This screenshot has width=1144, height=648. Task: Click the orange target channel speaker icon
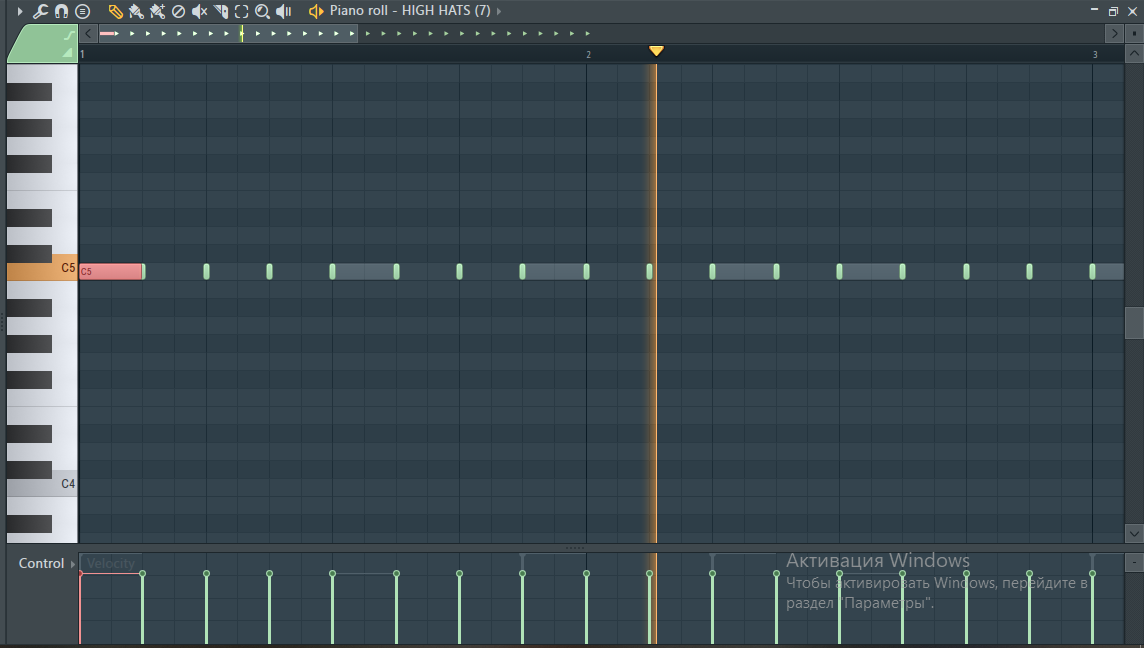coord(315,11)
